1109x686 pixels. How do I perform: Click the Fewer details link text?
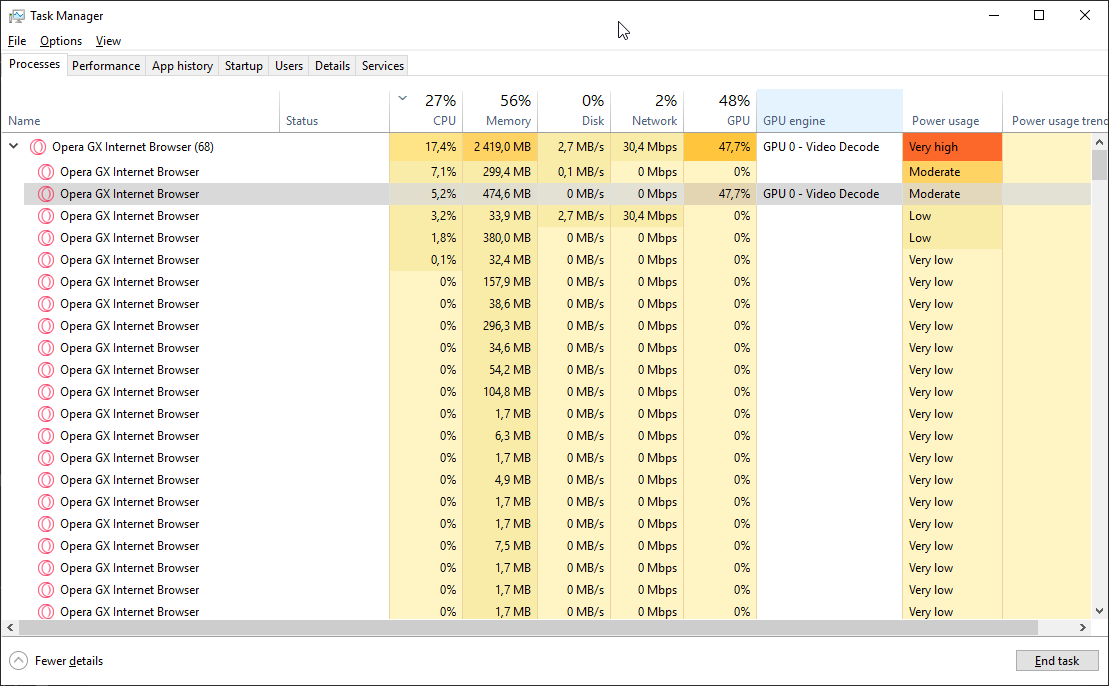point(69,661)
